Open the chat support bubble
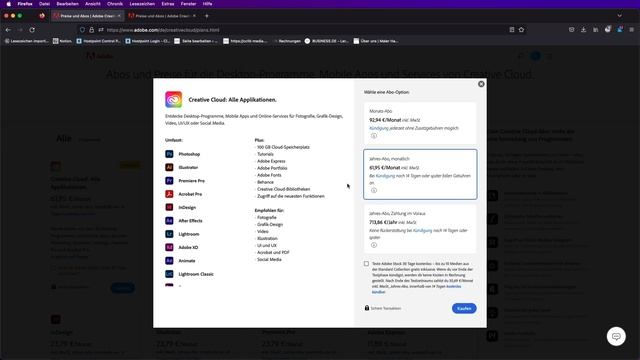The height and width of the screenshot is (360, 640). [616, 336]
